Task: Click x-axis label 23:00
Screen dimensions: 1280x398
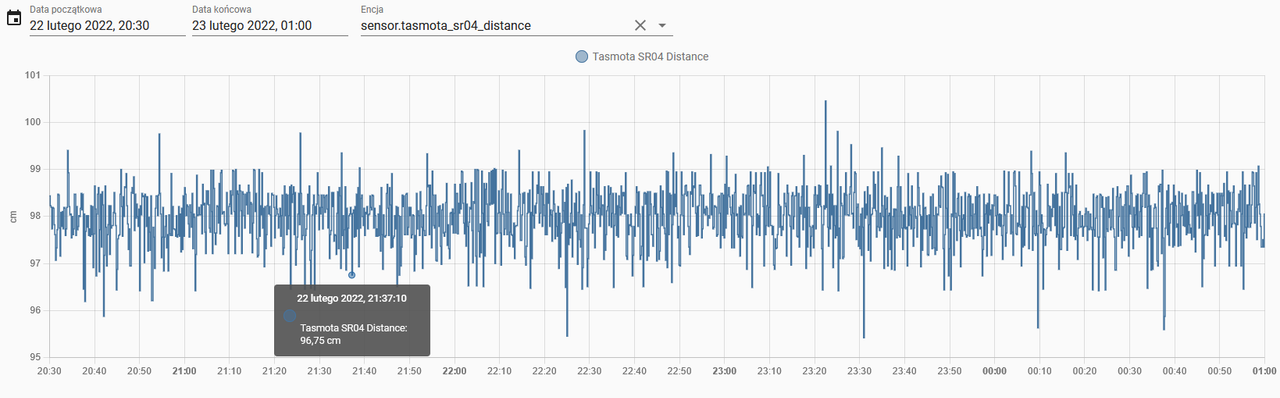Action: [x=725, y=371]
